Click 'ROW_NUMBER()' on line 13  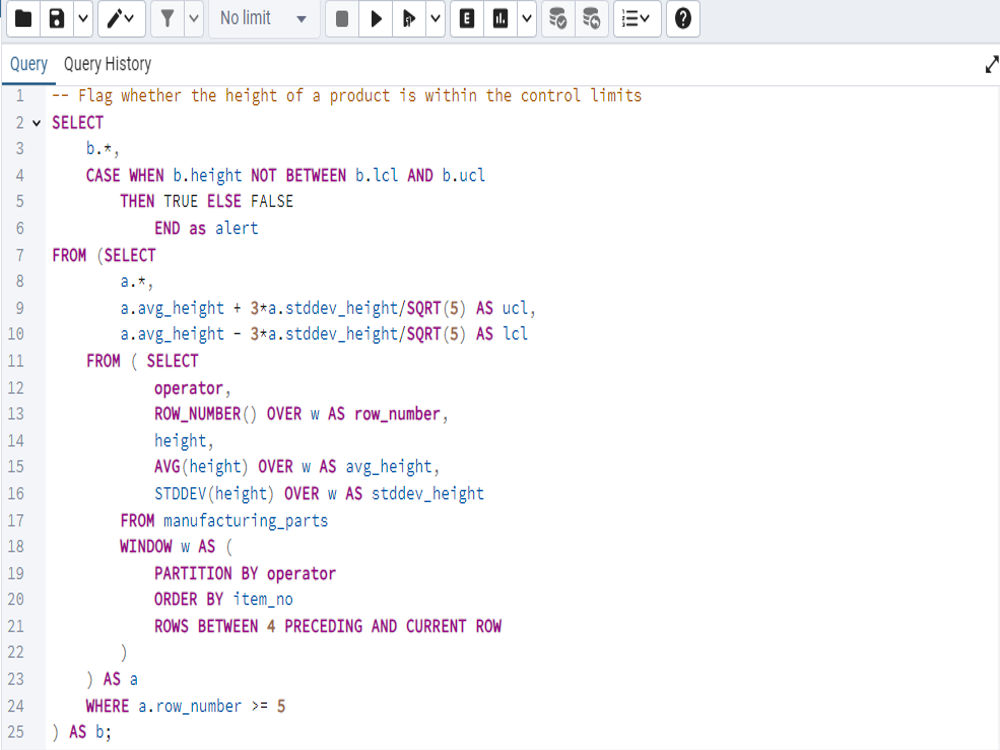coord(205,414)
